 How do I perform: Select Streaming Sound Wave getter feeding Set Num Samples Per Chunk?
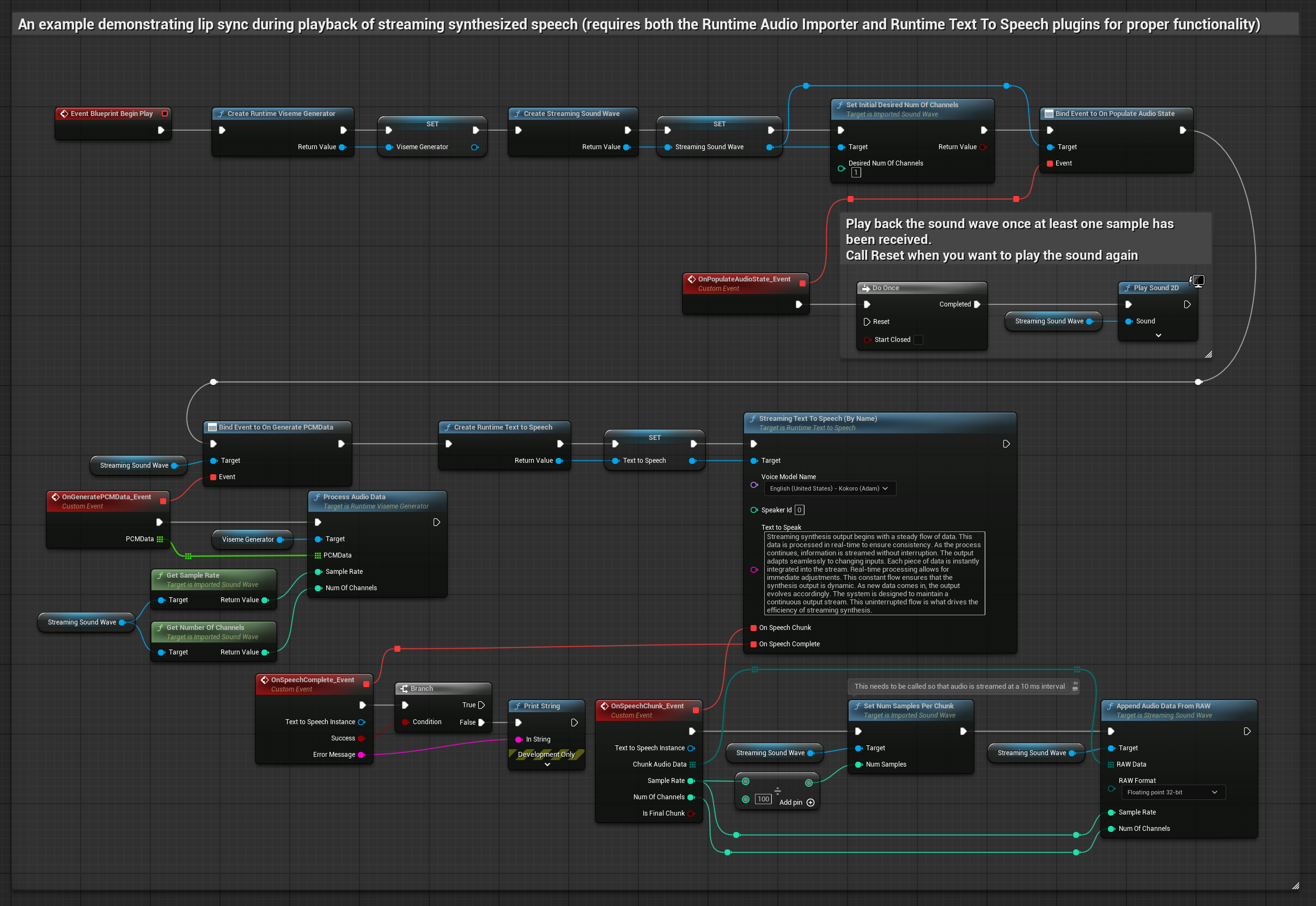pyautogui.click(x=775, y=752)
